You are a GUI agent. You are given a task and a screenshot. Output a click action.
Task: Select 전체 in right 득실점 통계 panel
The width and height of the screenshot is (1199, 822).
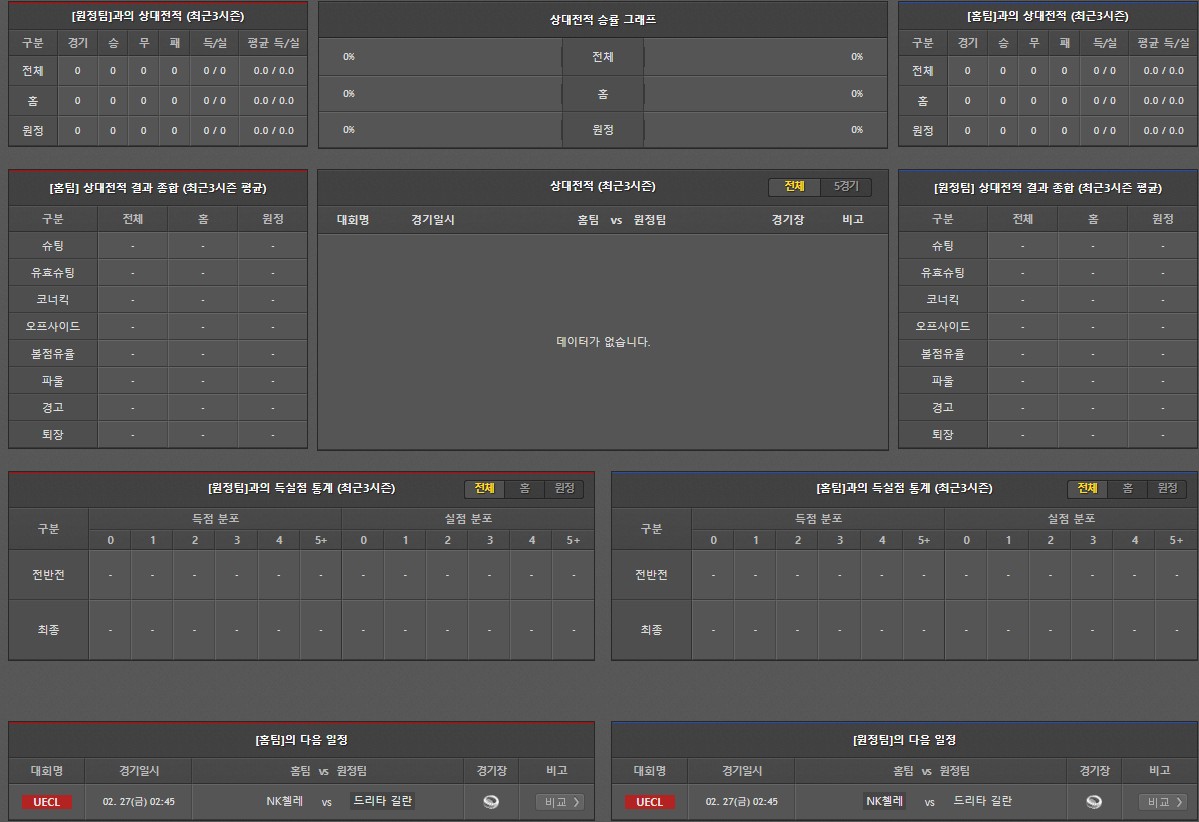coord(1087,488)
